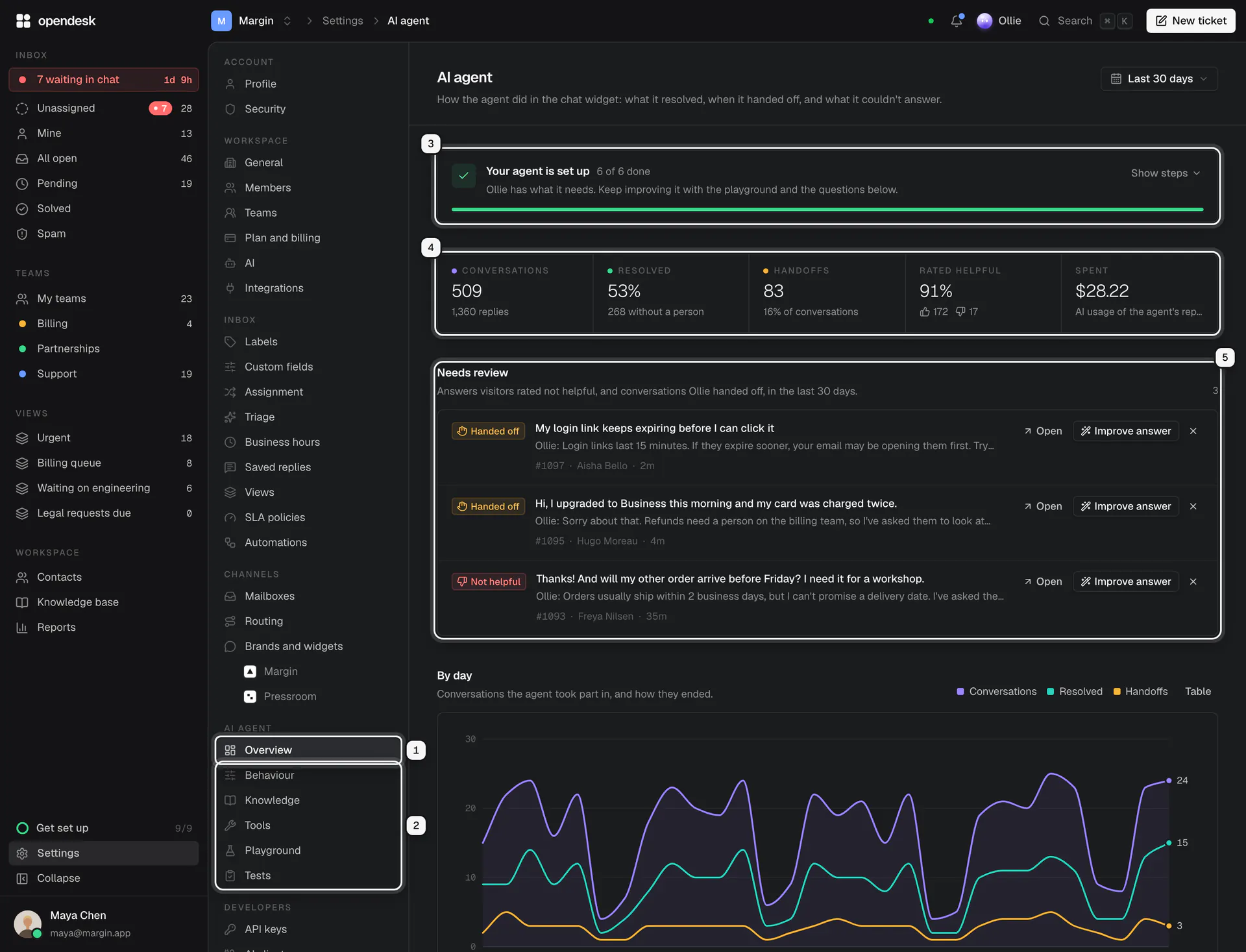Click the Margin brand icon under widgets

[x=250, y=672]
